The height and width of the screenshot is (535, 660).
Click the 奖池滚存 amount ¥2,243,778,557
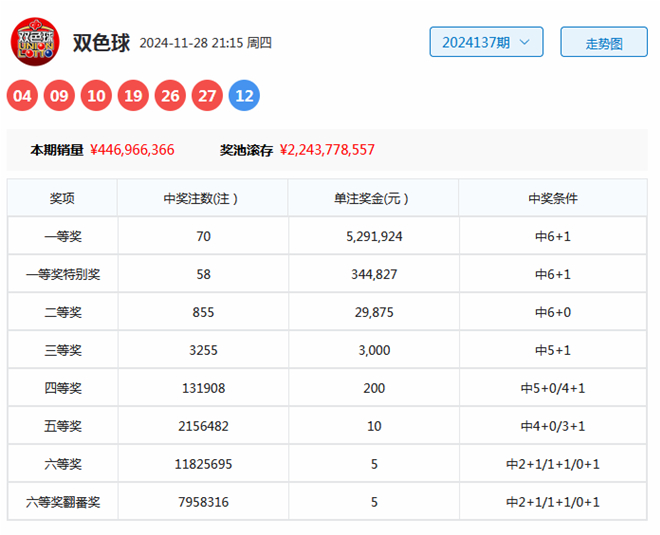[327, 150]
